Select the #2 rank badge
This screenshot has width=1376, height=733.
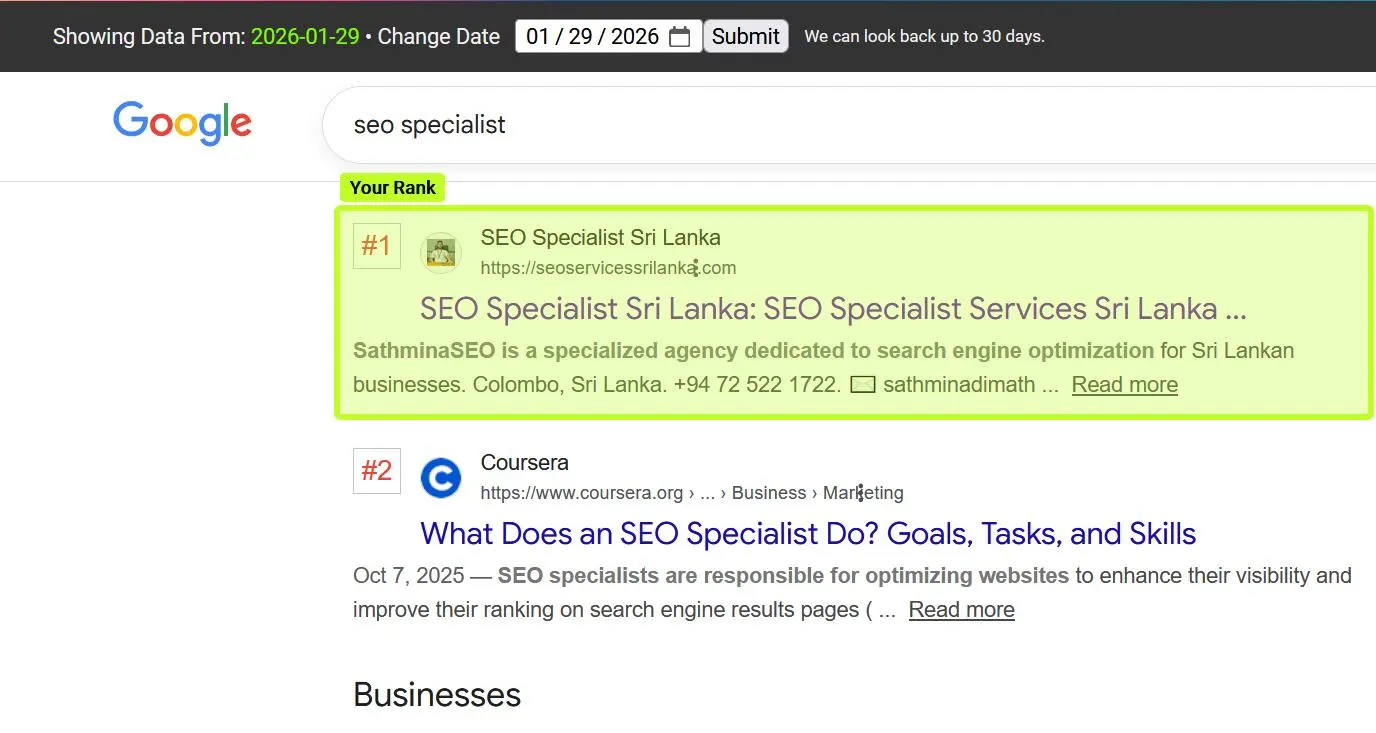click(x=377, y=470)
